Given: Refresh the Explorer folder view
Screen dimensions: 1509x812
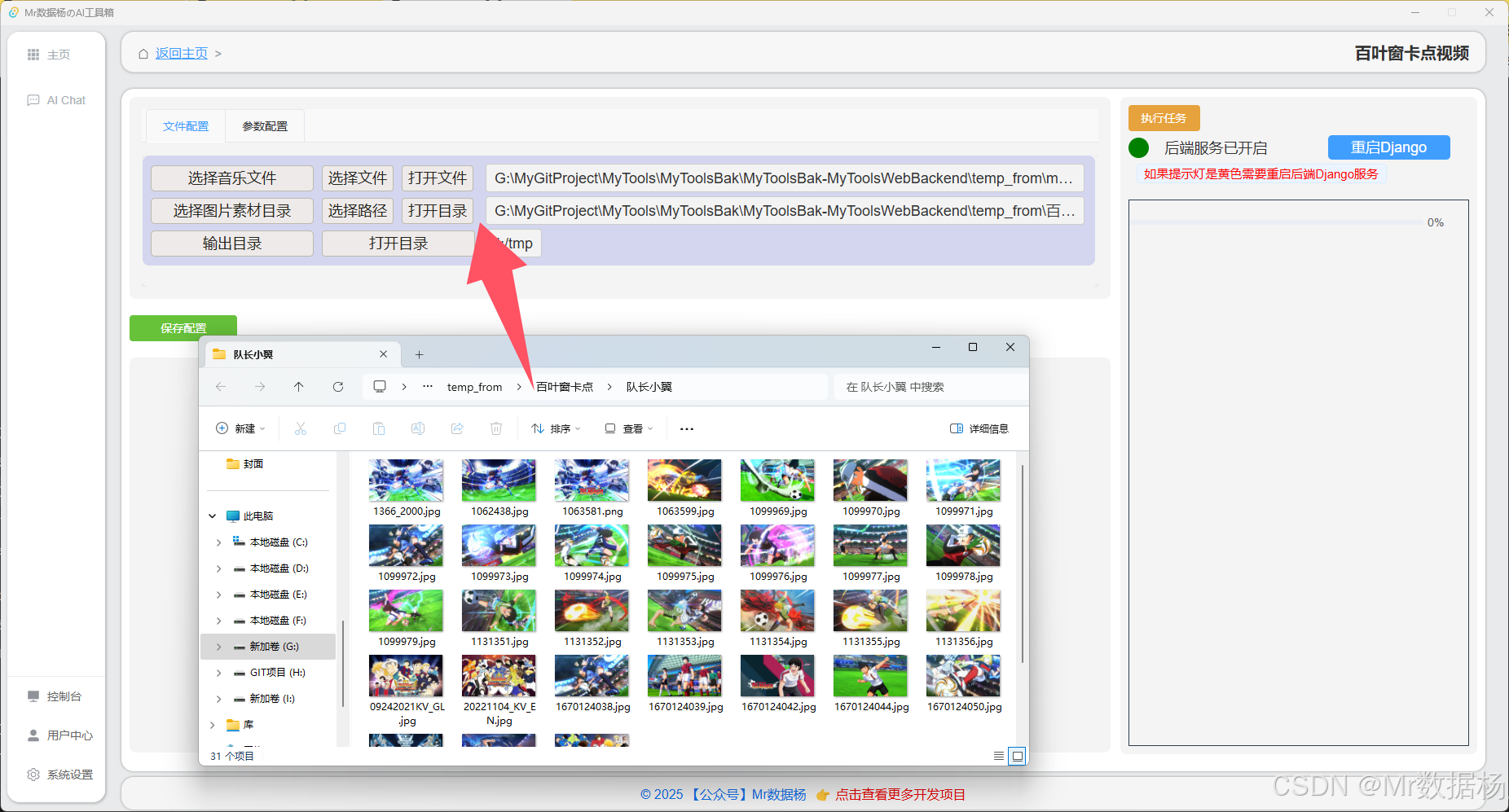Looking at the screenshot, I should [x=338, y=387].
